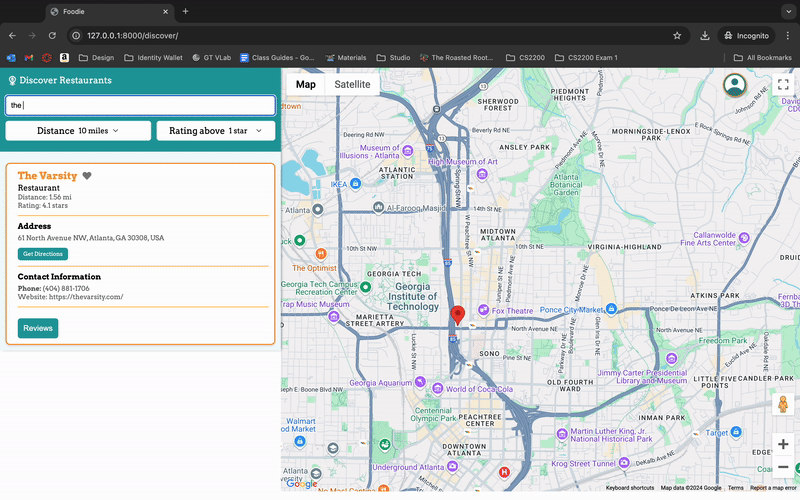Switch to Map view tab
The width and height of the screenshot is (800, 500).
click(x=306, y=85)
